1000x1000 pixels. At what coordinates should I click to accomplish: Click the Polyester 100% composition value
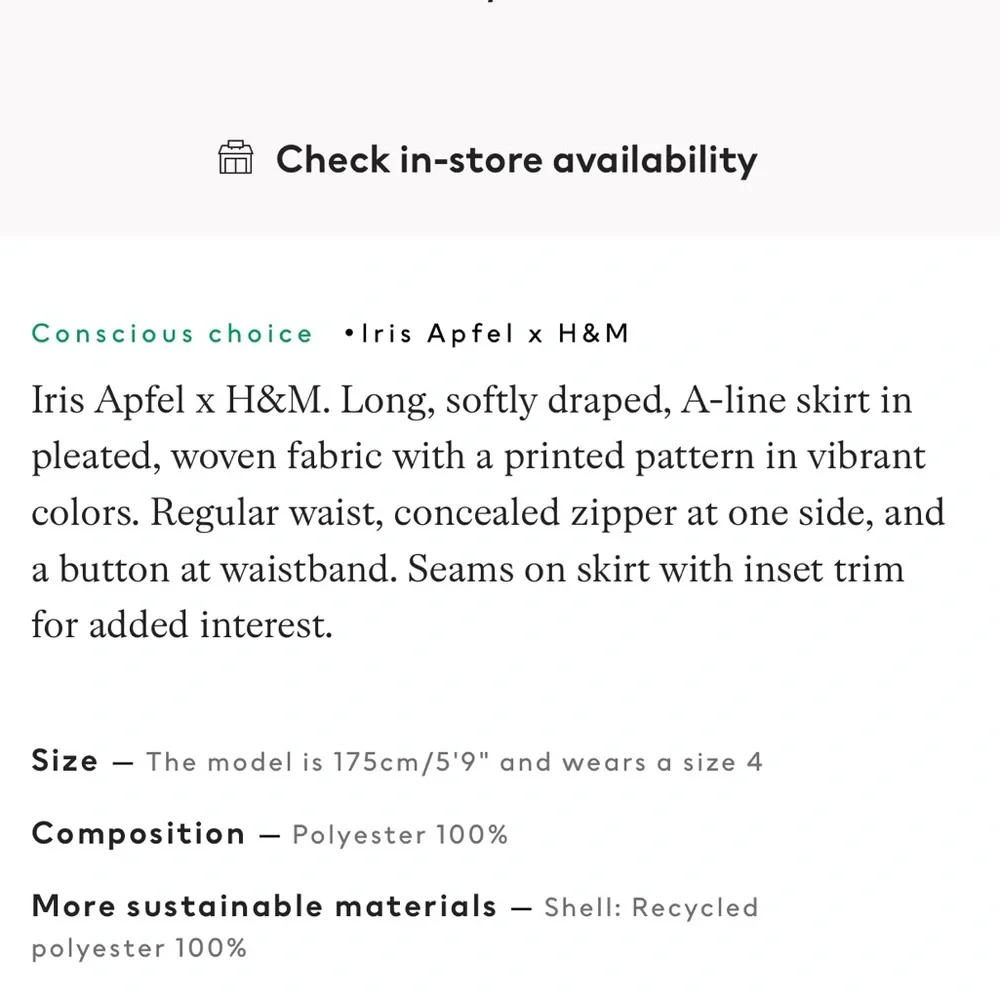click(x=400, y=835)
